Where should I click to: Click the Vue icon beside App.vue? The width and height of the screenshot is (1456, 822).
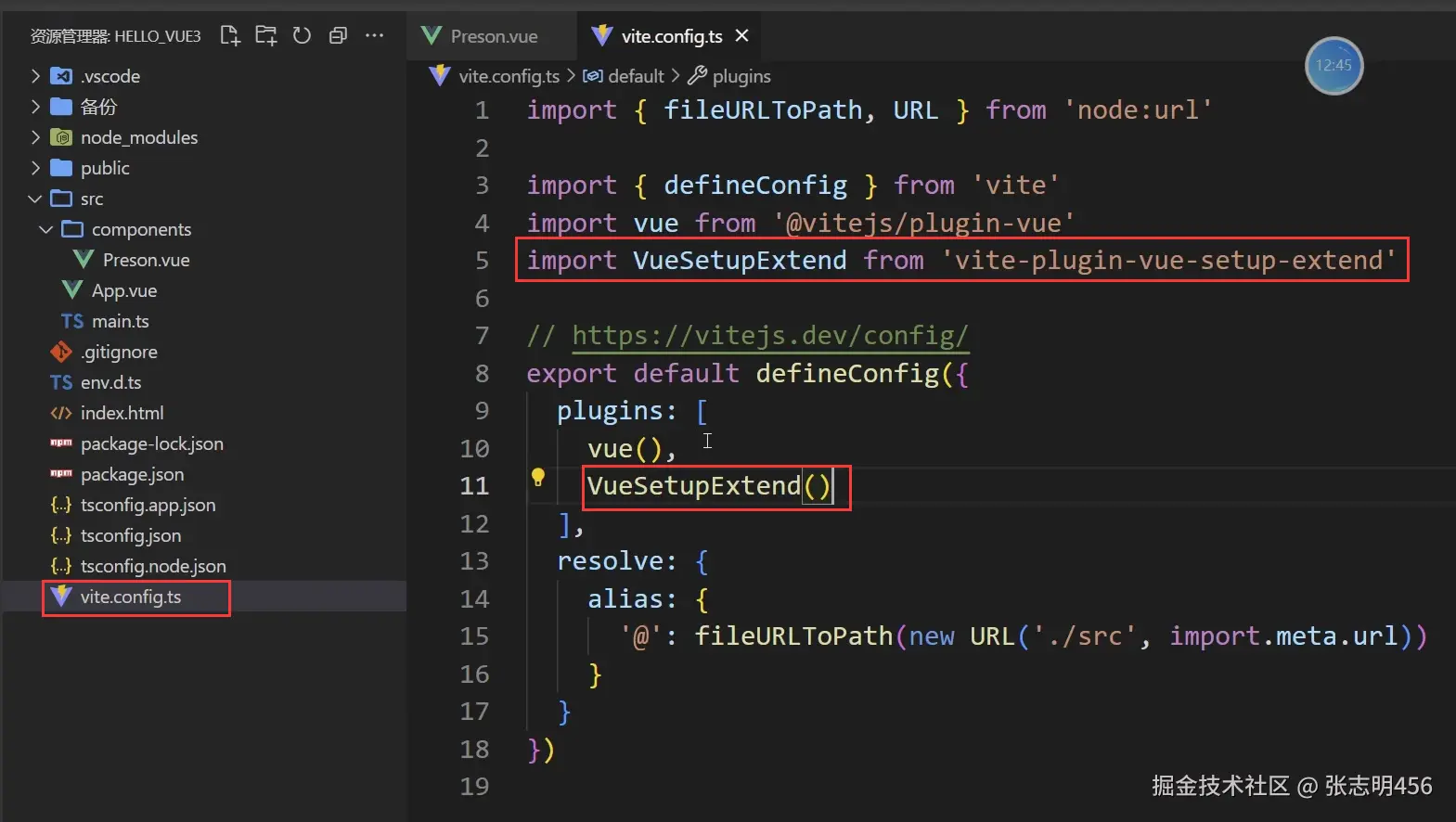click(x=72, y=290)
